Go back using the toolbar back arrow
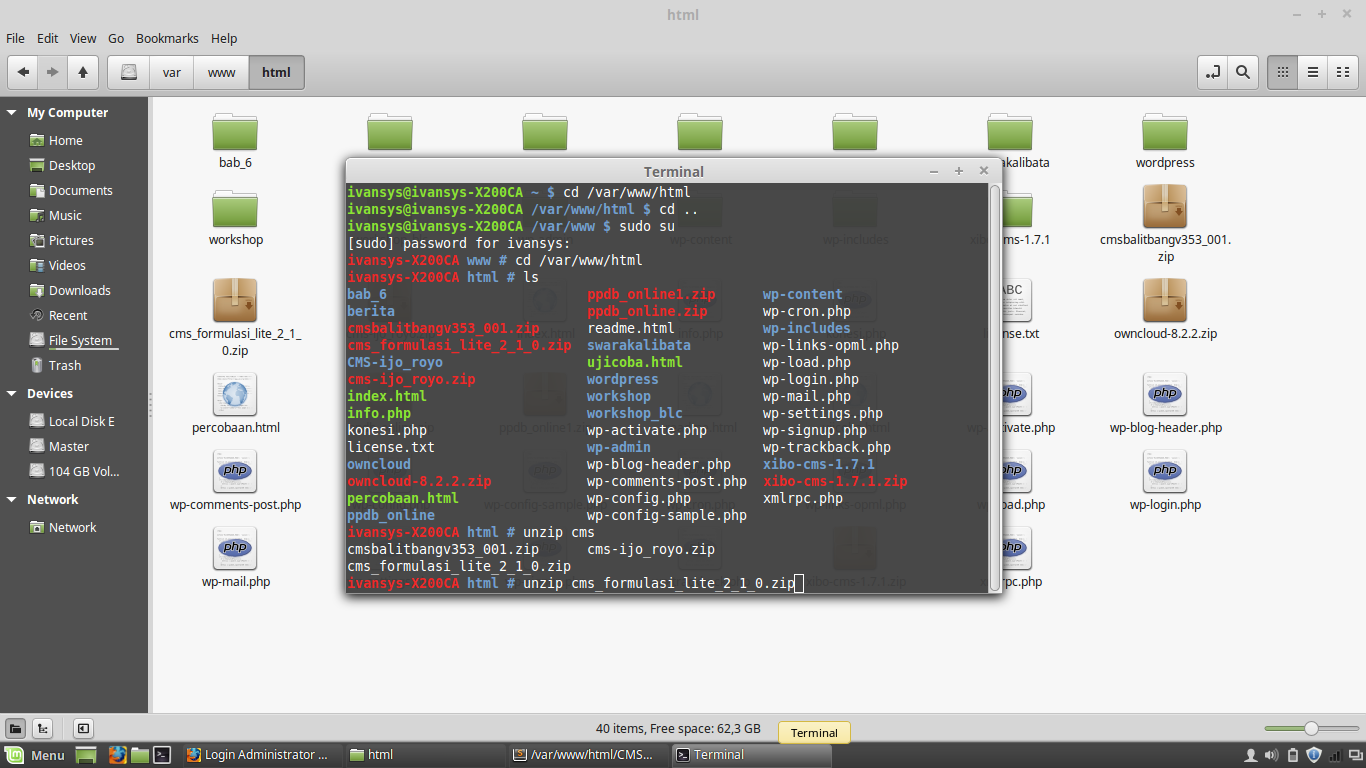The height and width of the screenshot is (768, 1366). click(23, 72)
